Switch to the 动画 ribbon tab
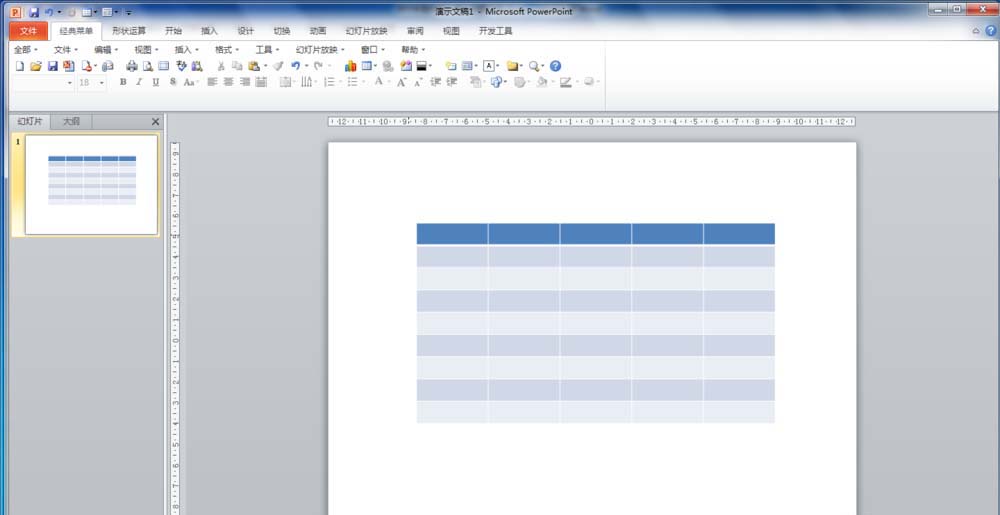This screenshot has height=515, width=1000. tap(318, 31)
